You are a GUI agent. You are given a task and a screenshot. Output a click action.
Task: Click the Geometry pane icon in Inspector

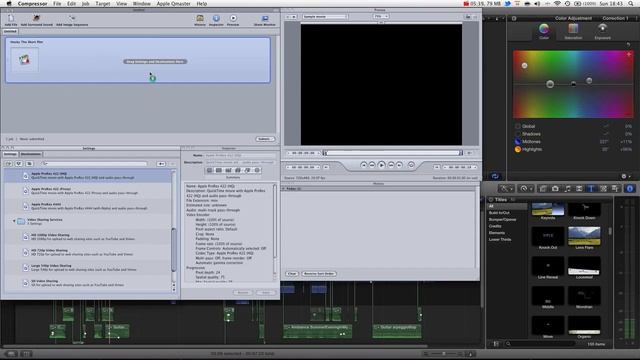[x=247, y=170]
